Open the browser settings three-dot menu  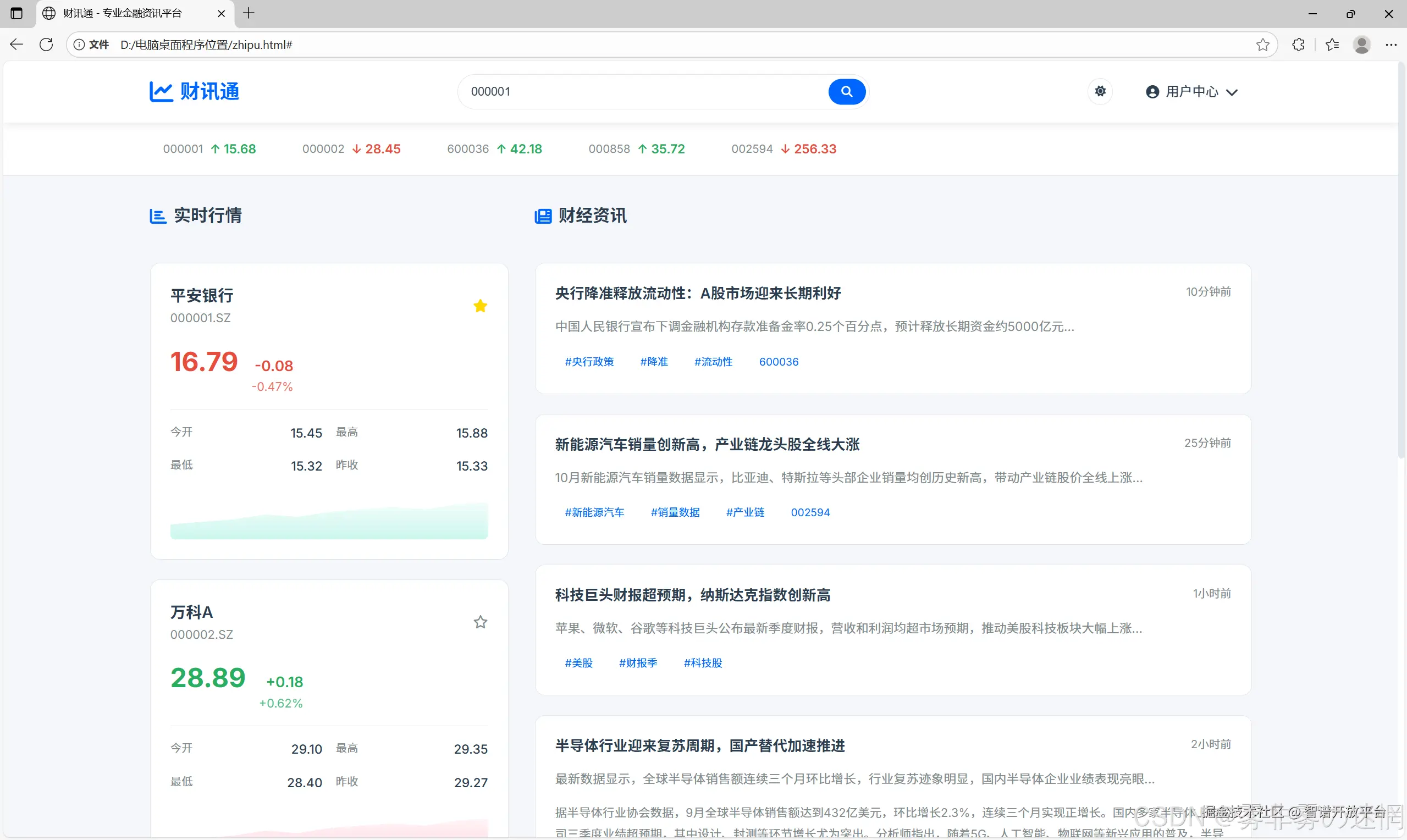pyautogui.click(x=1391, y=45)
